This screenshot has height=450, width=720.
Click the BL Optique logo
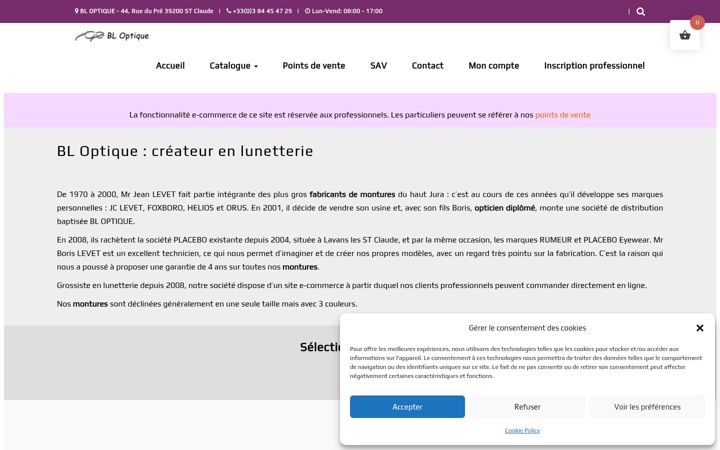coord(112,36)
